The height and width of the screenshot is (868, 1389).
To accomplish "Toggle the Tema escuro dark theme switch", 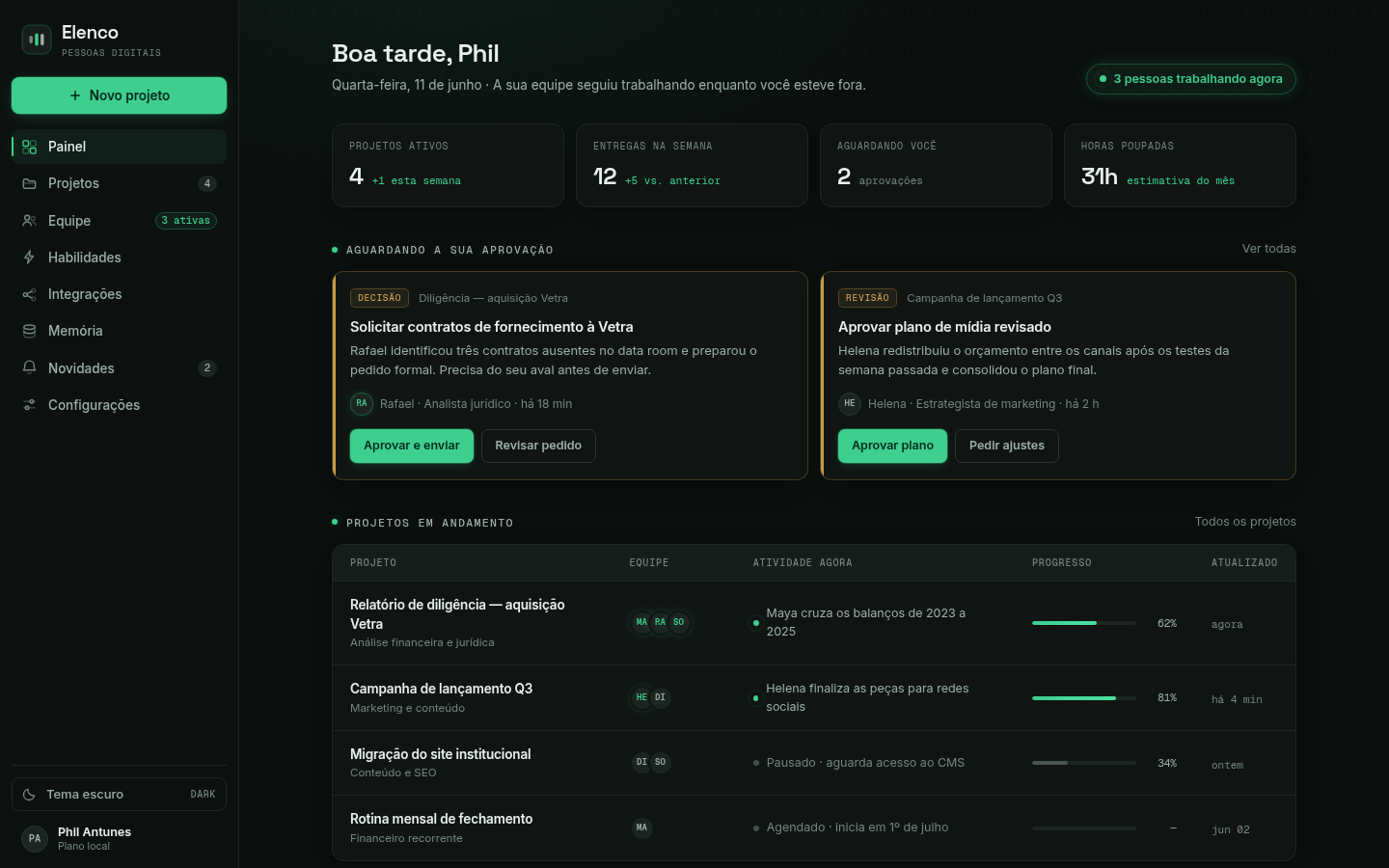I will click(x=119, y=795).
